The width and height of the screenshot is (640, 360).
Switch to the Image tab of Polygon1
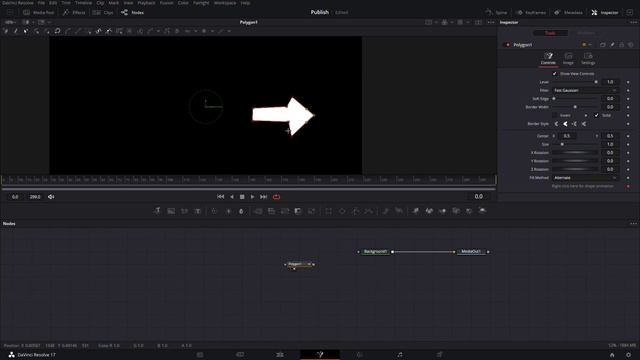(x=568, y=58)
